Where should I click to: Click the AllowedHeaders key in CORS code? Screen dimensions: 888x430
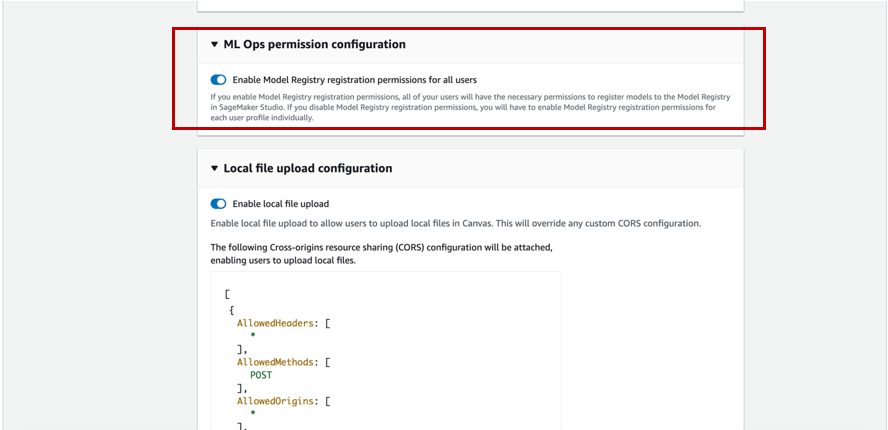click(275, 323)
